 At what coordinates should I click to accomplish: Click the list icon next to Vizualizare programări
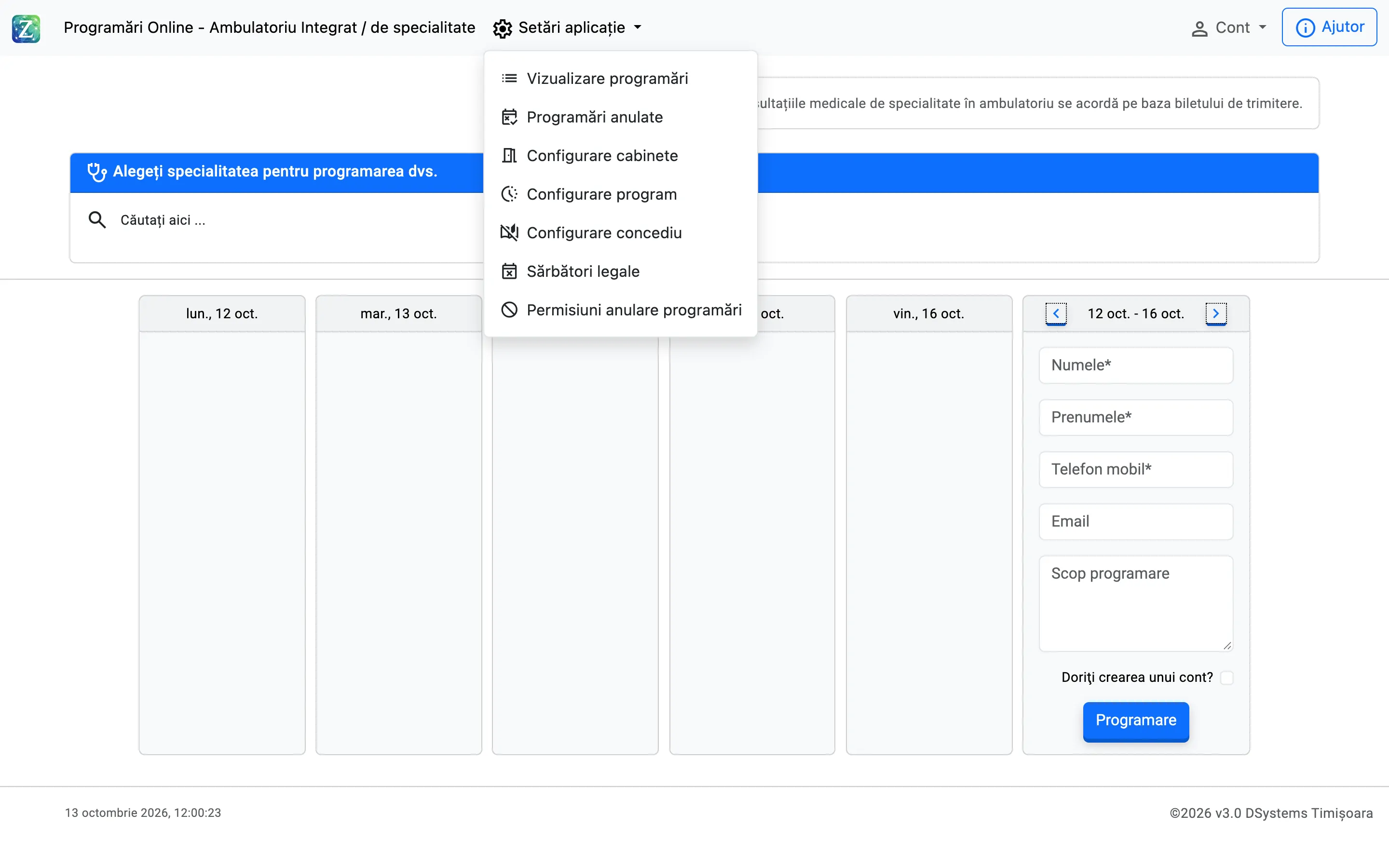coord(509,78)
